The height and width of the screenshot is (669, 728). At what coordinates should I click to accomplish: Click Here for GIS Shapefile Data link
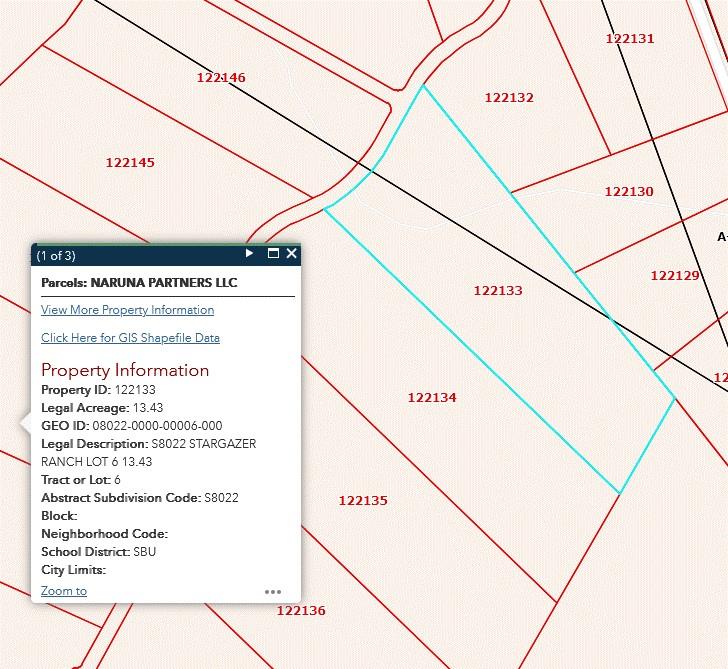click(130, 338)
